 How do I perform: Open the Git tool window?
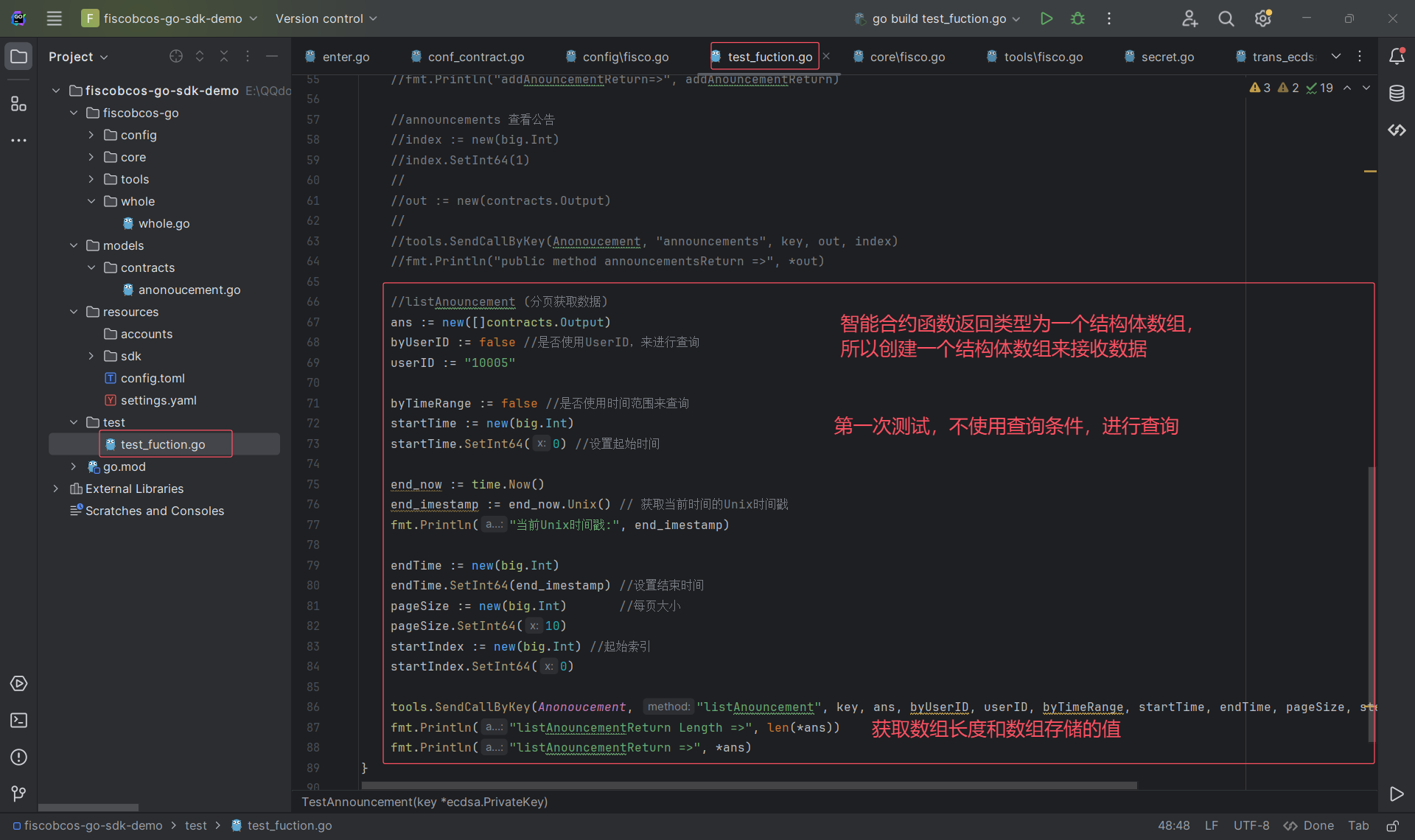[18, 794]
